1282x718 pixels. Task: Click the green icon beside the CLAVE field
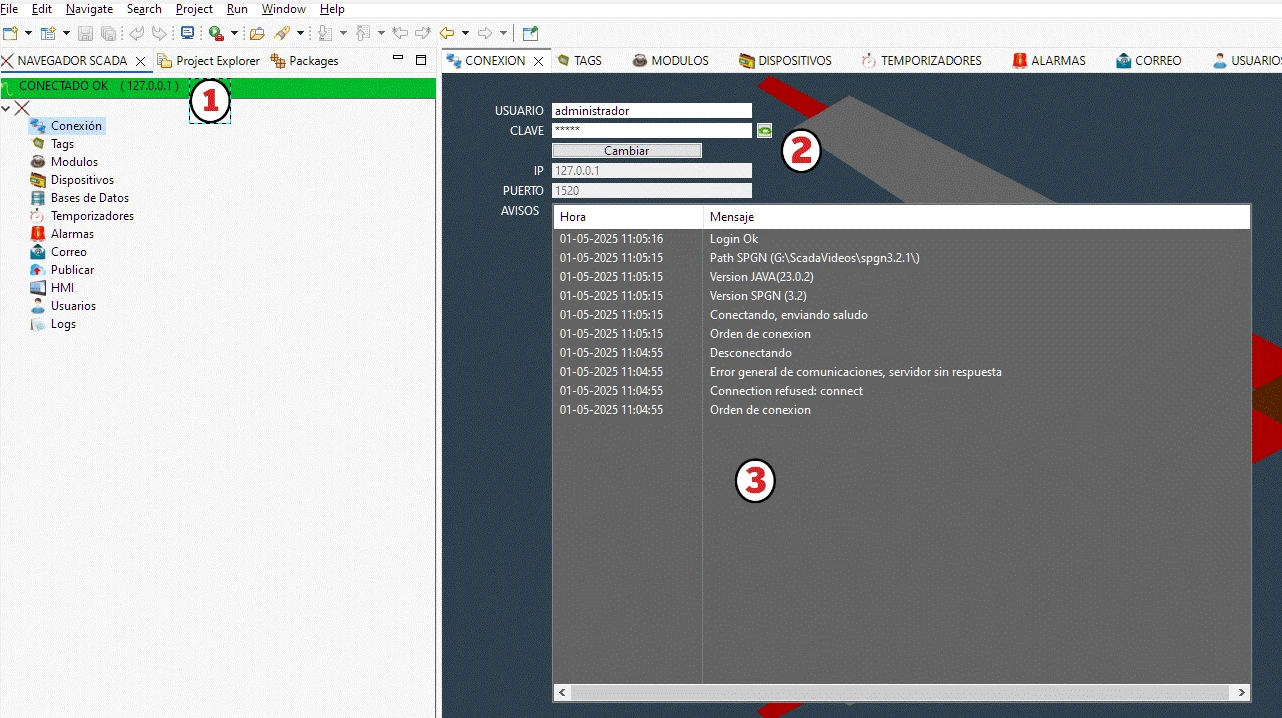[764, 130]
